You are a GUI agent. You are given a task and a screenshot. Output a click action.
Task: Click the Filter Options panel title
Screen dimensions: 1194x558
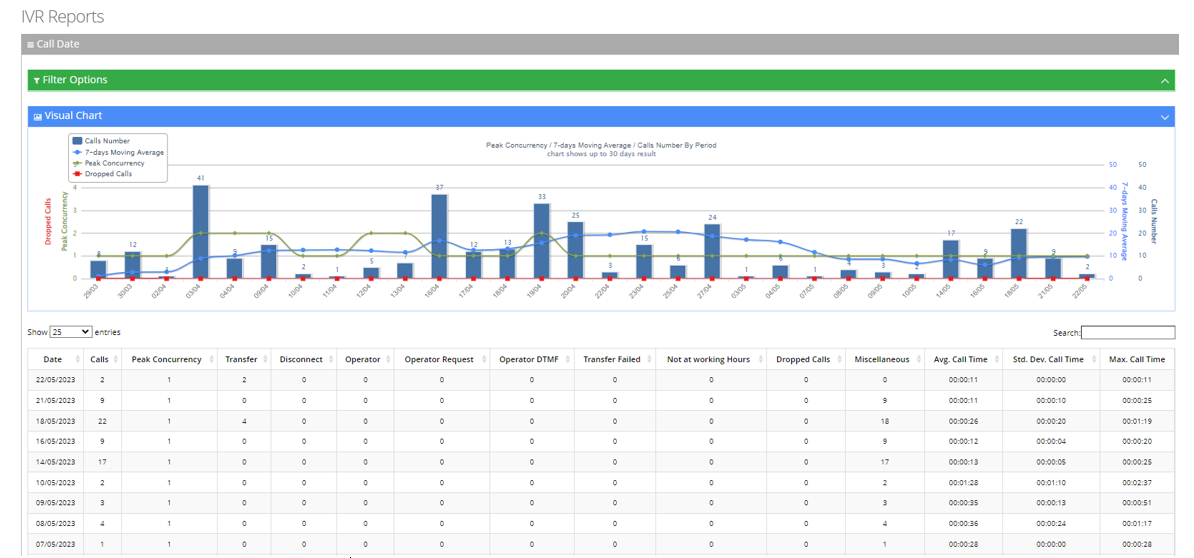74,80
